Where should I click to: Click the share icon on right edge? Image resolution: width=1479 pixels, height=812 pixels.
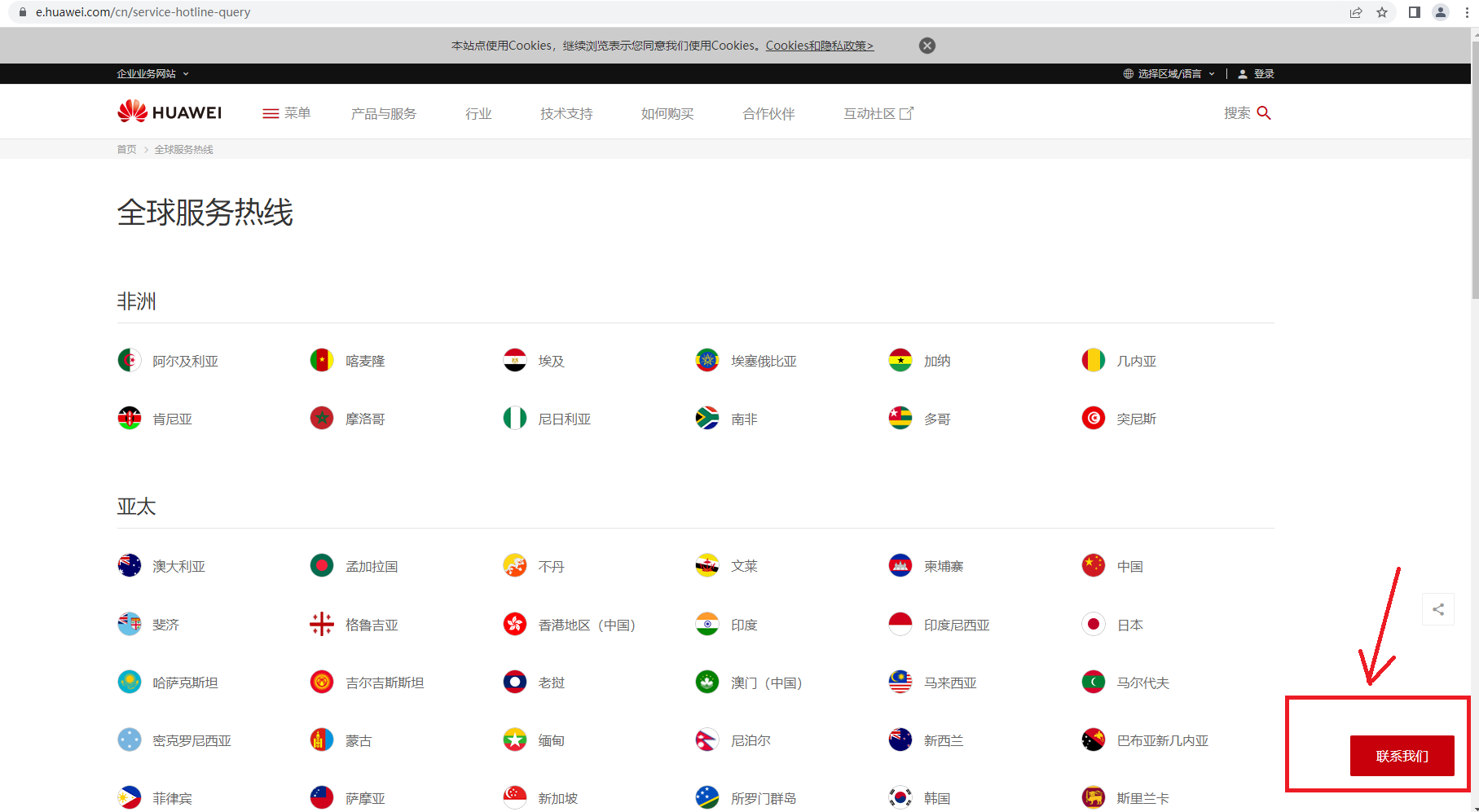[1438, 609]
